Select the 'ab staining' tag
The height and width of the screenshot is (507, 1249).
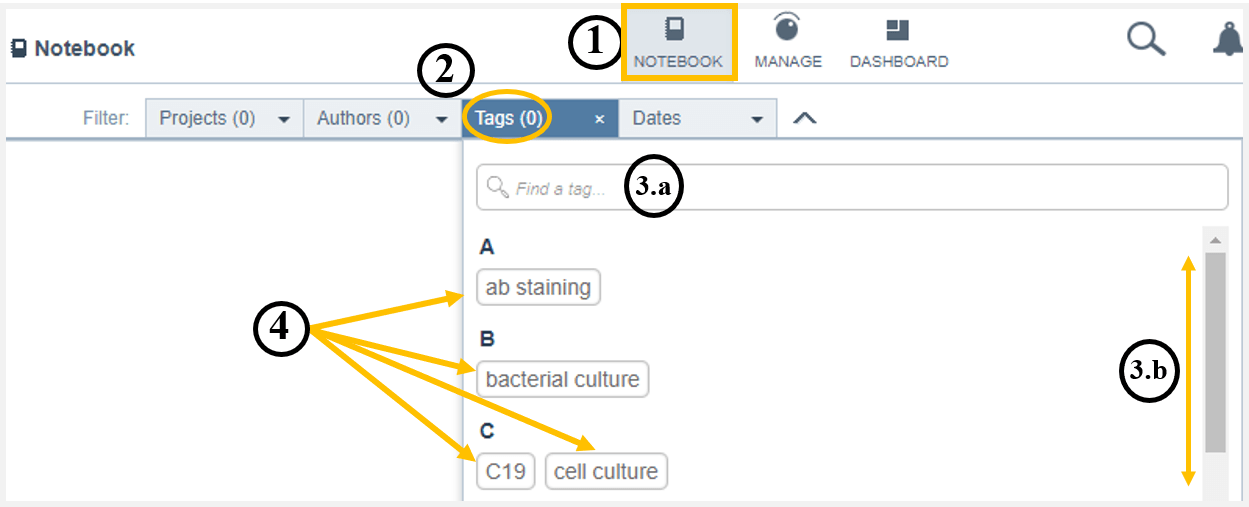[539, 287]
